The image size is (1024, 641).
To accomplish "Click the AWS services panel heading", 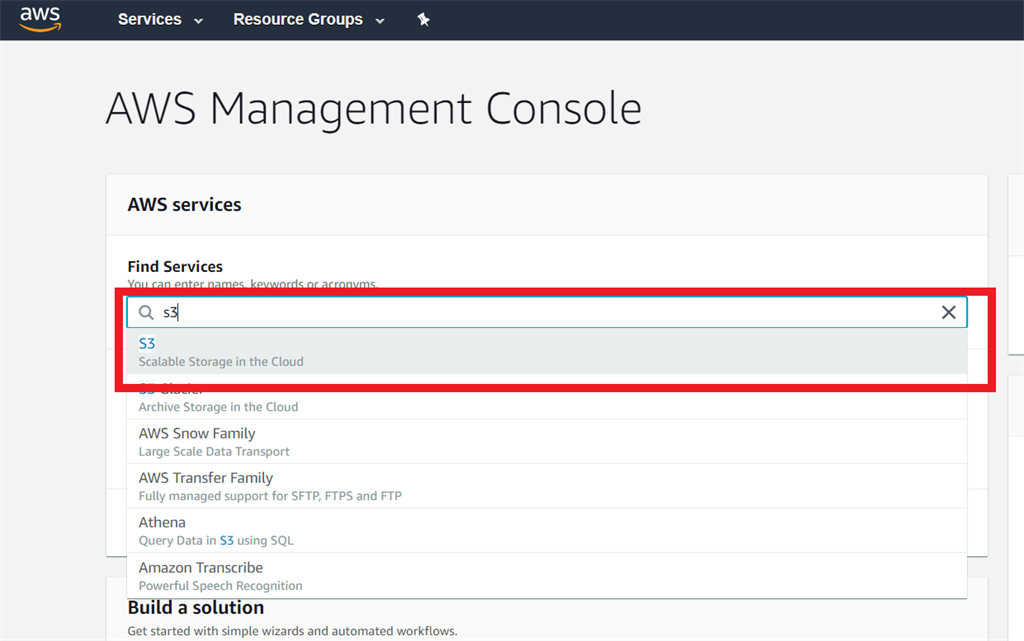I will (184, 205).
